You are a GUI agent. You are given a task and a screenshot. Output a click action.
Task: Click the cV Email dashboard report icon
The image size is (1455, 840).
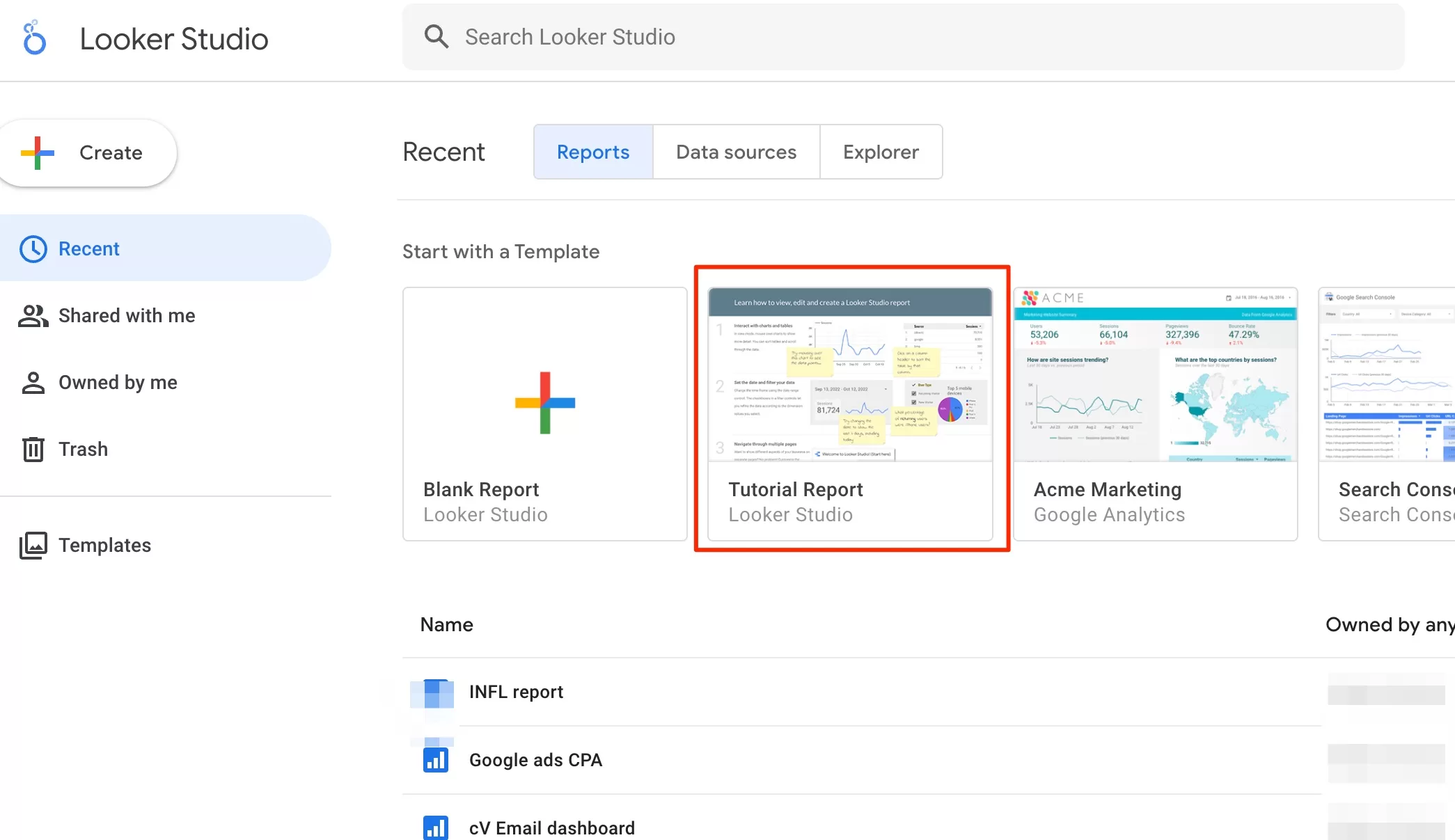point(436,827)
